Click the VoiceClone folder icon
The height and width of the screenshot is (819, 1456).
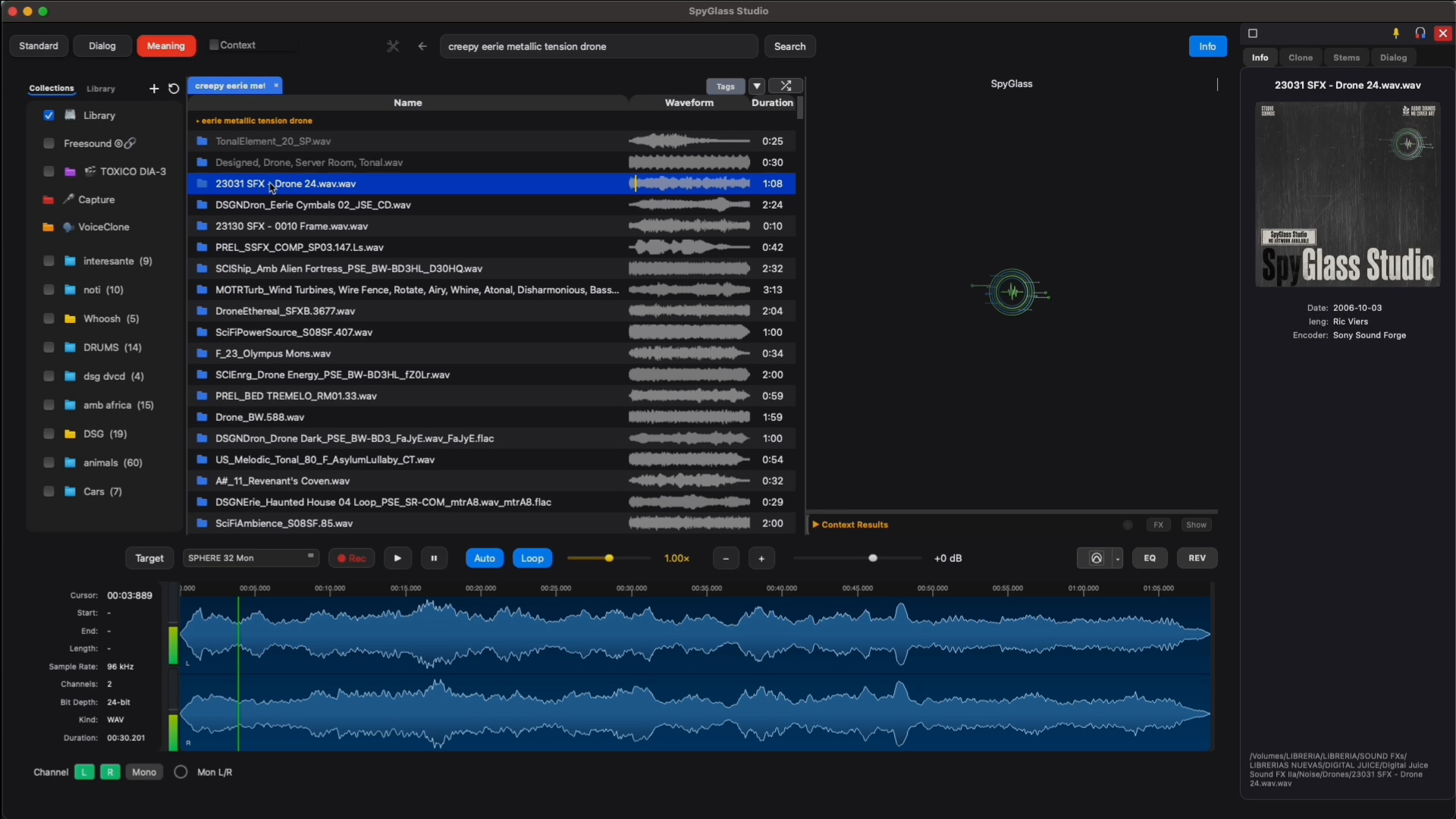point(49,227)
